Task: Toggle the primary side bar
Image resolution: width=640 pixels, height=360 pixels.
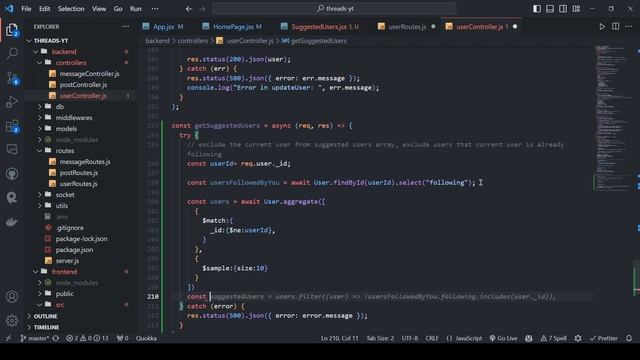Action: click(x=537, y=9)
